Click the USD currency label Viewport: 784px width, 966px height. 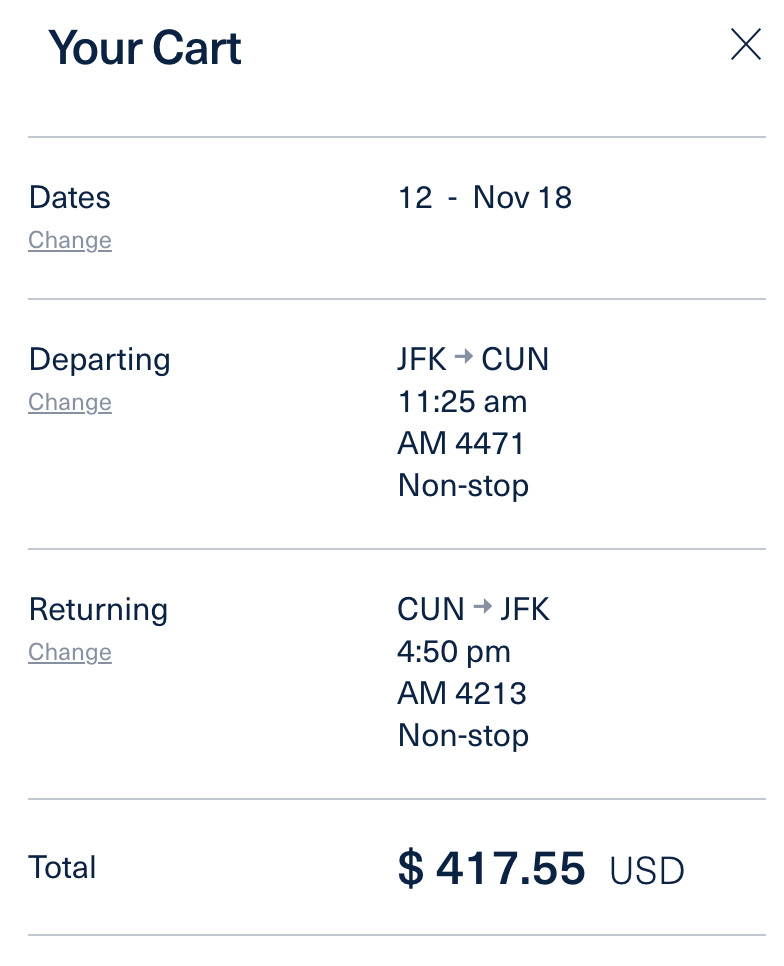(x=647, y=871)
